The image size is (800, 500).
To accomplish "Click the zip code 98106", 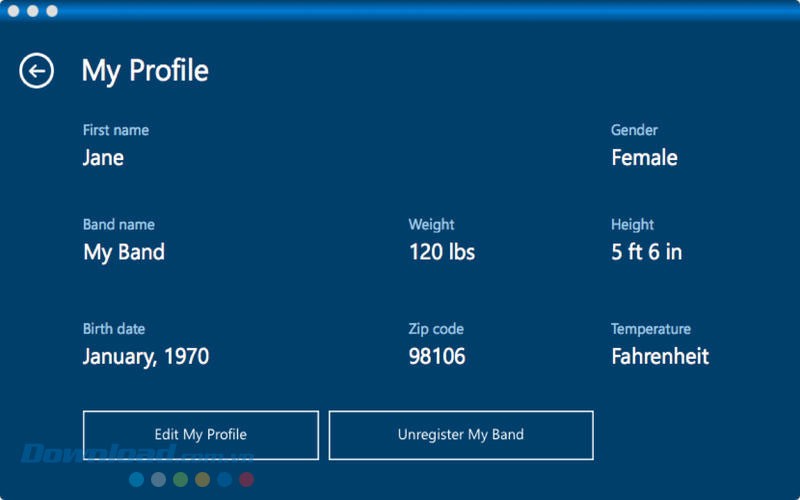I will pos(437,357).
